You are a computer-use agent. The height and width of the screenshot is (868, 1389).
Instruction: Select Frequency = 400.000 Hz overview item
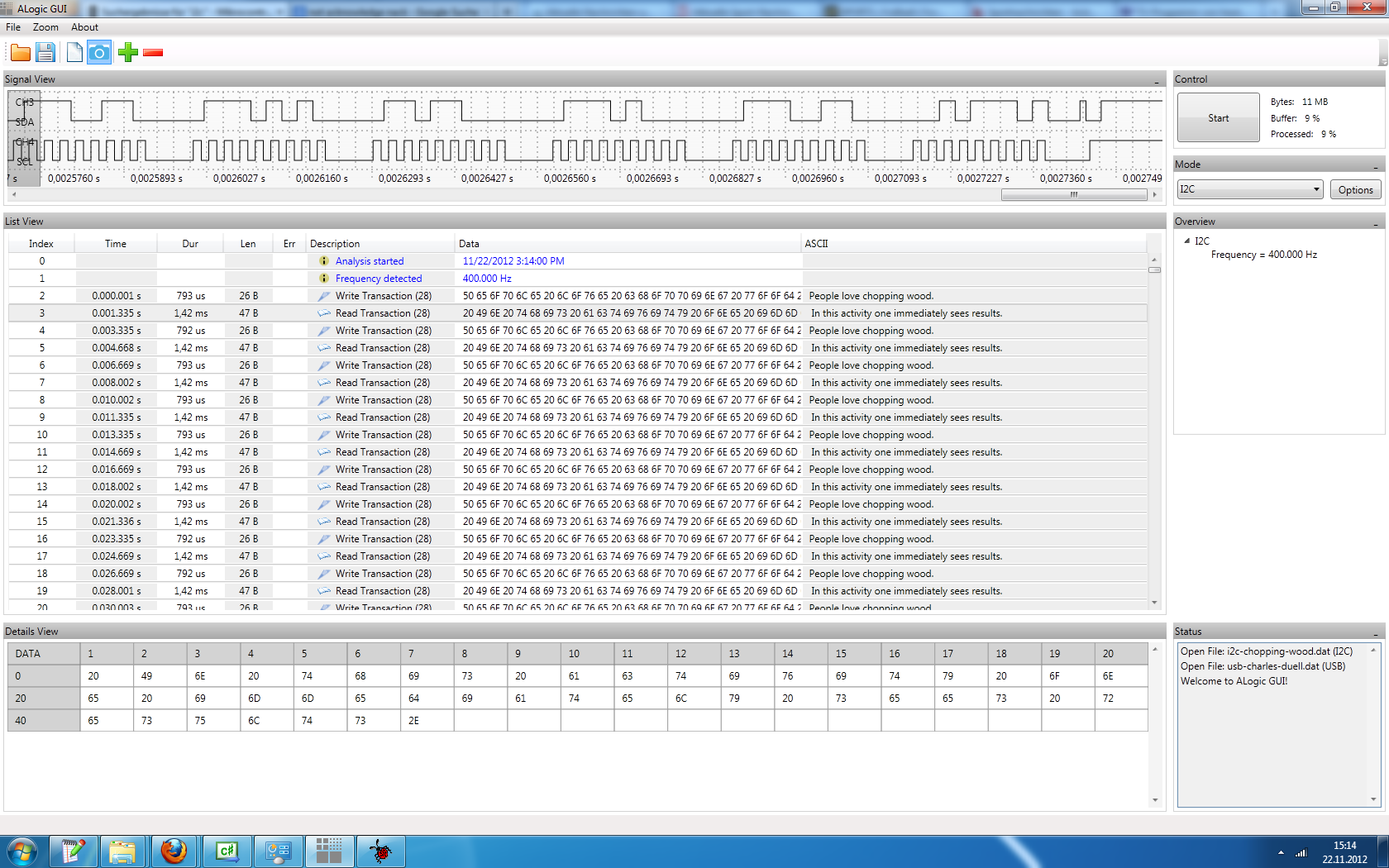pyautogui.click(x=1264, y=255)
